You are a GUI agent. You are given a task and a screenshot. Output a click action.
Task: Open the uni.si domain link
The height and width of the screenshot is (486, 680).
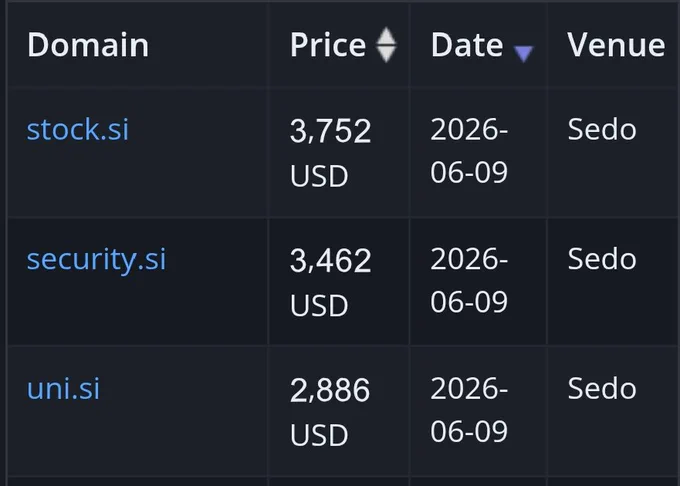pyautogui.click(x=63, y=388)
